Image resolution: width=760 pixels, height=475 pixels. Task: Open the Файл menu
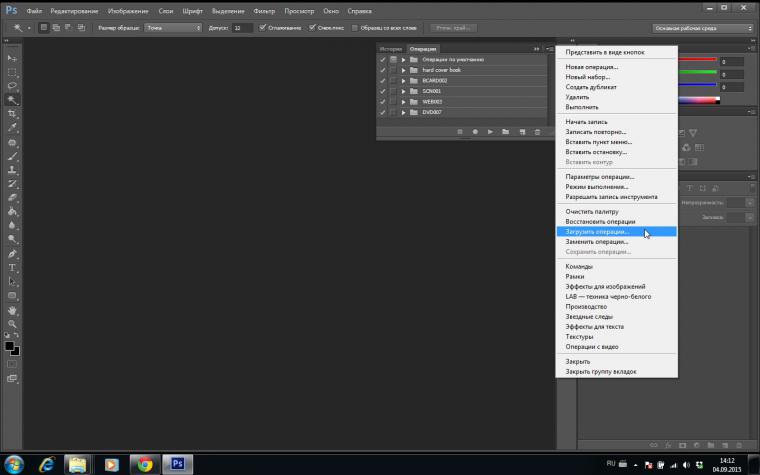point(34,11)
